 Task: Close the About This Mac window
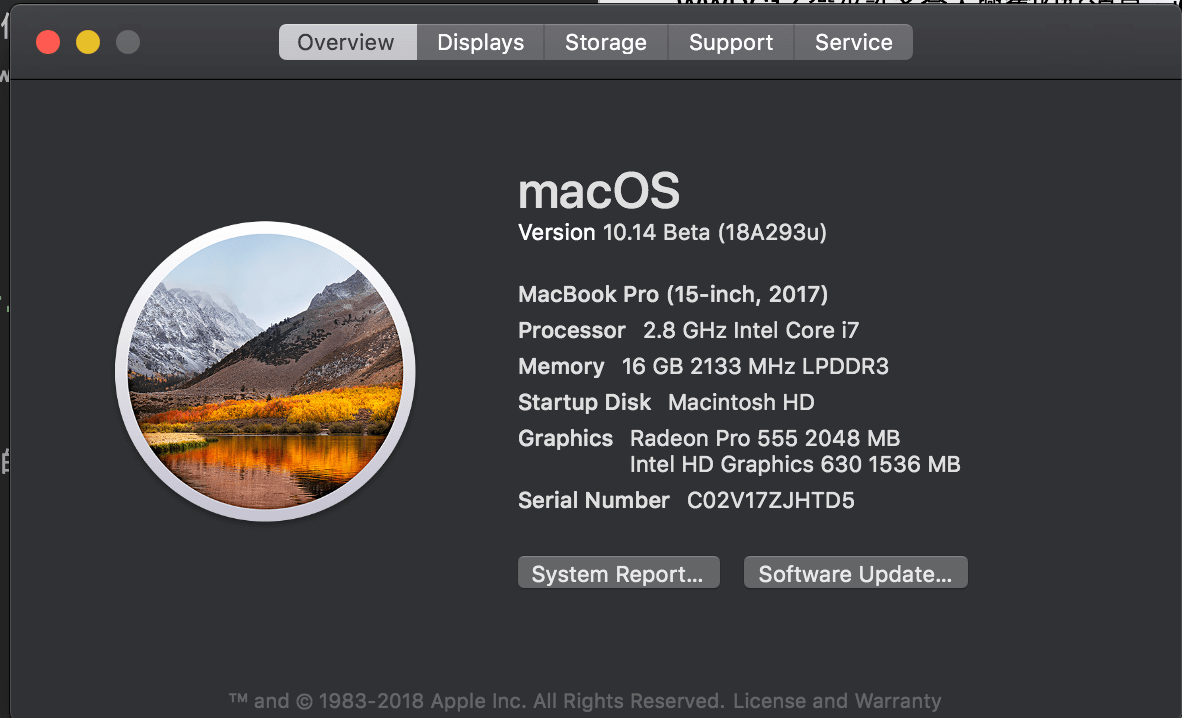(48, 42)
